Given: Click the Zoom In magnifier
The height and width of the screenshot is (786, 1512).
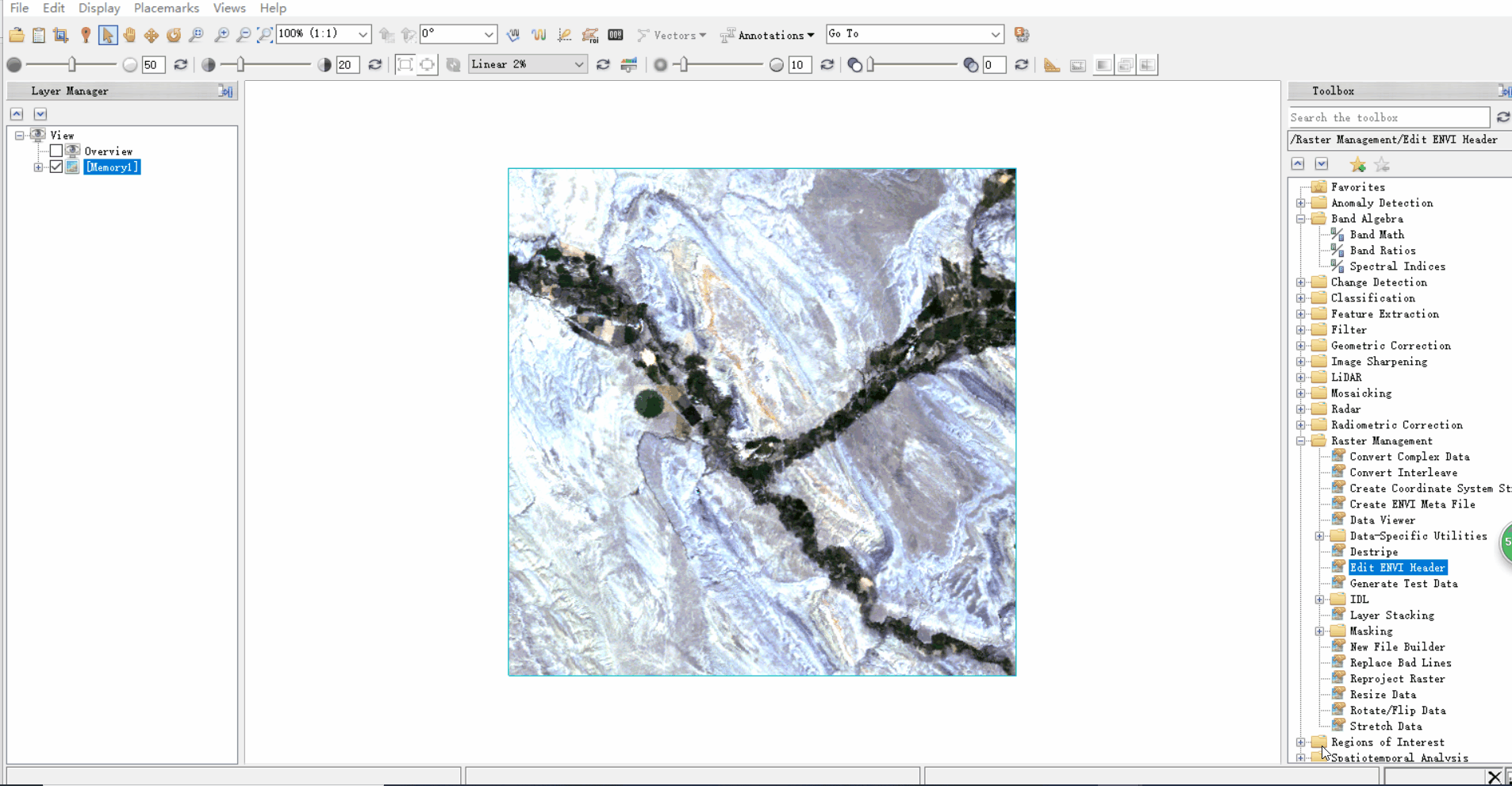Looking at the screenshot, I should point(222,35).
